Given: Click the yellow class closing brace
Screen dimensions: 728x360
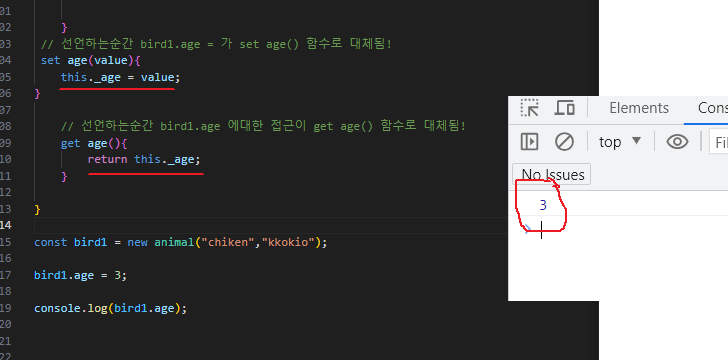Looking at the screenshot, I should click(37, 209).
